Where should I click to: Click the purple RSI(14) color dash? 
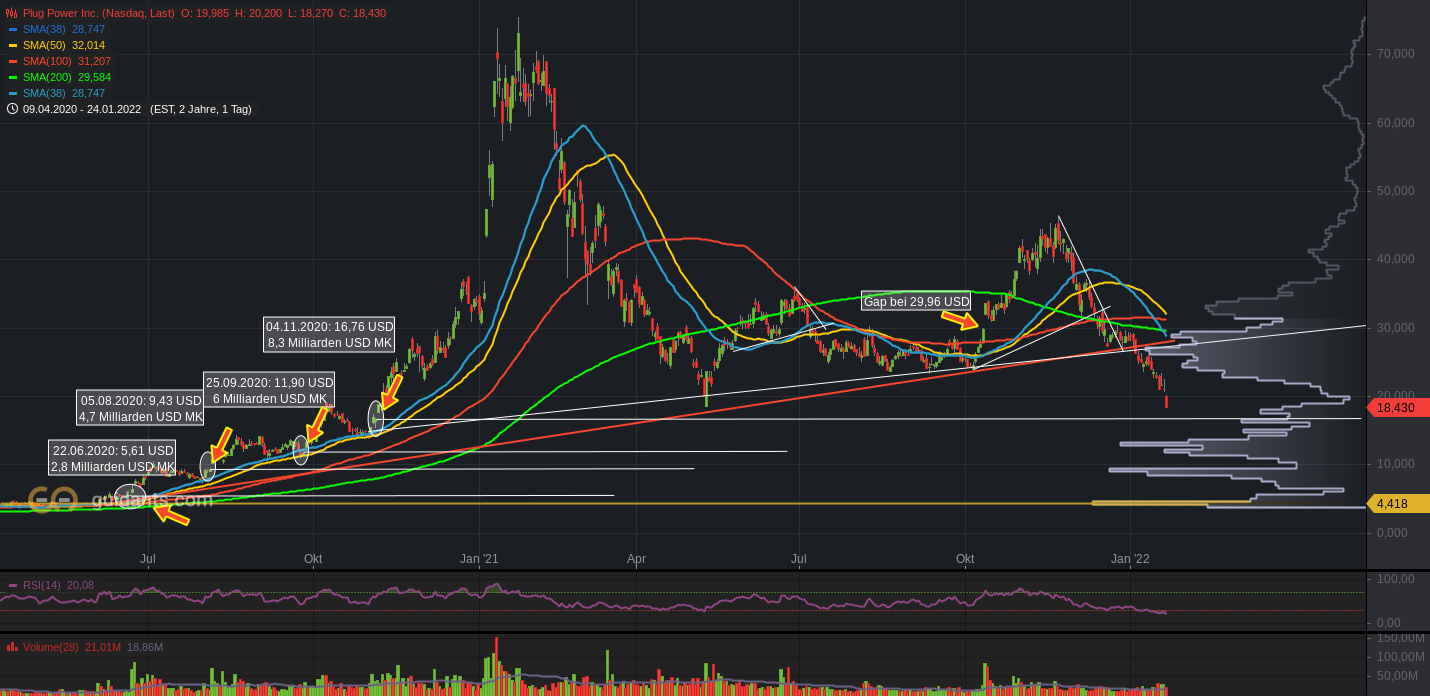pos(13,585)
